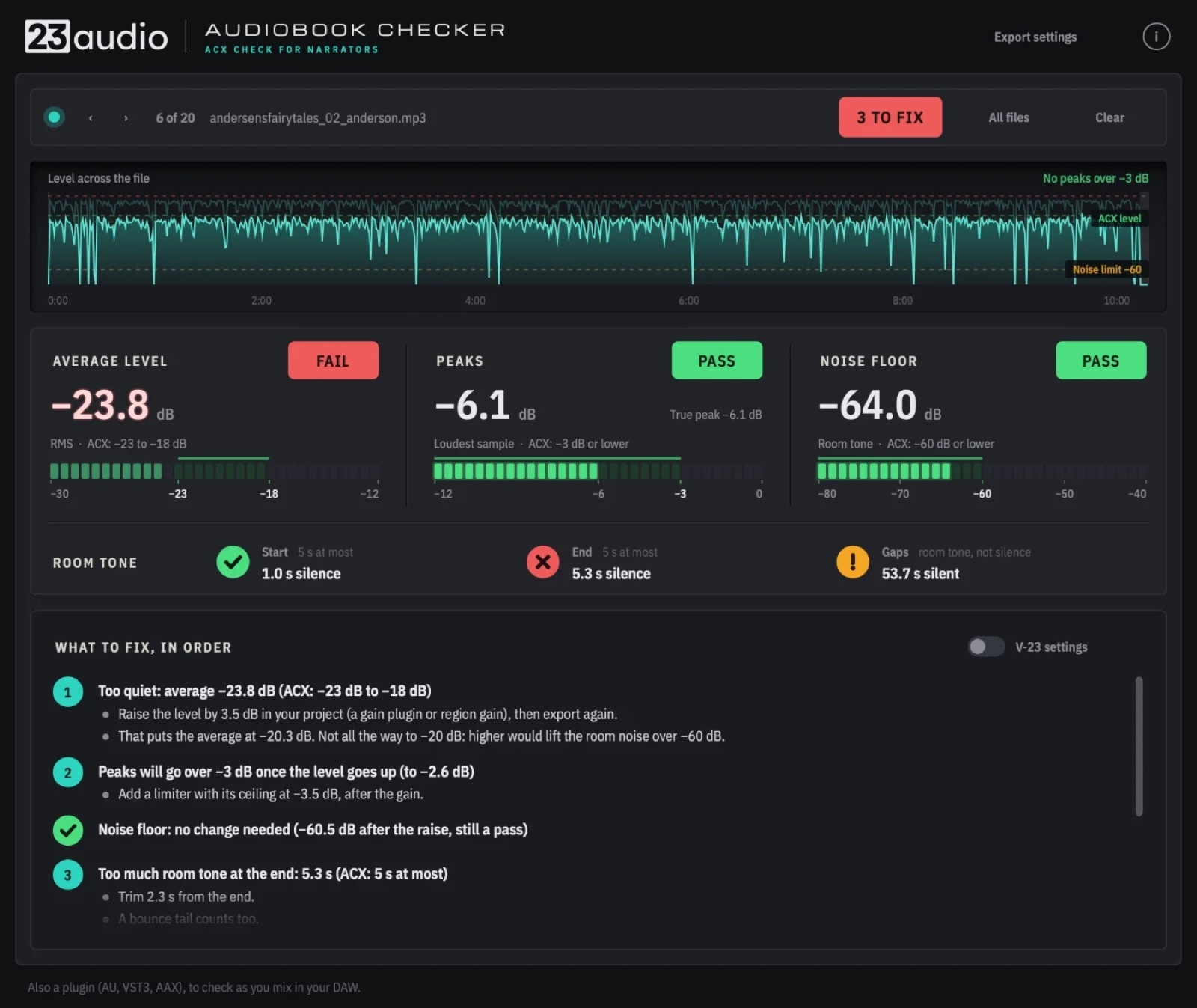Viewport: 1197px width, 1008px height.
Task: Click the fix list vertical scrollbar
Action: [x=1139, y=747]
